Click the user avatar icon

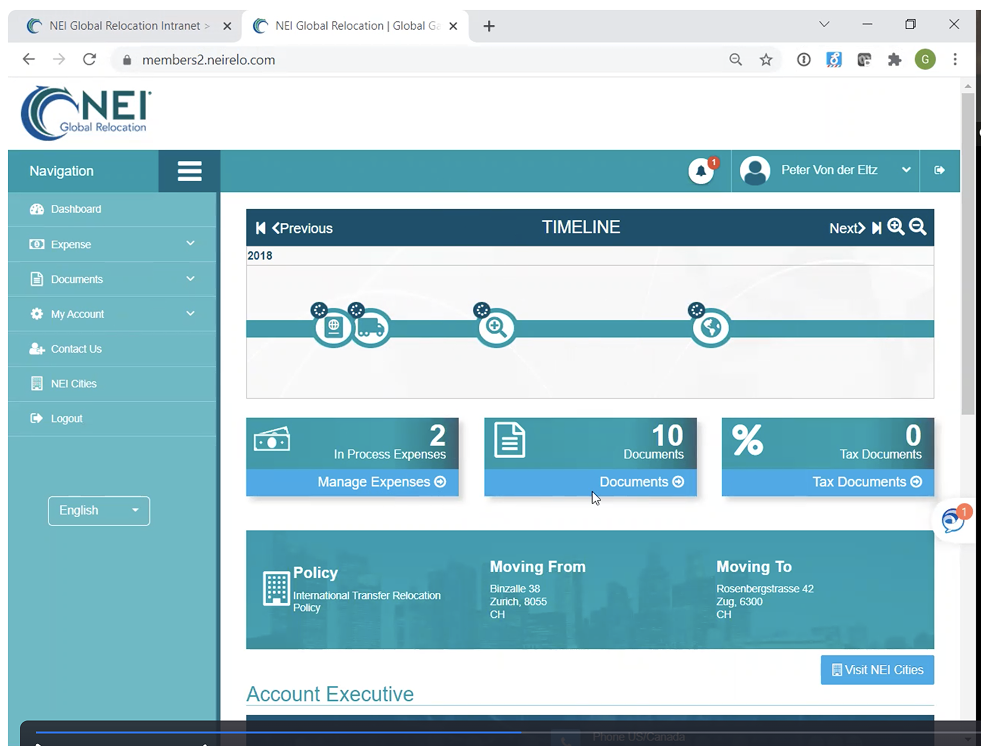[755, 170]
